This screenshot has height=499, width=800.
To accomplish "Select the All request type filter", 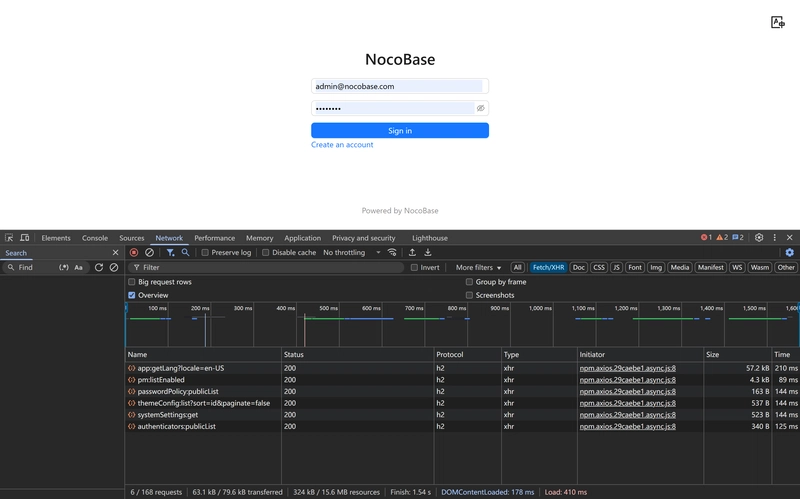I will tap(517, 267).
